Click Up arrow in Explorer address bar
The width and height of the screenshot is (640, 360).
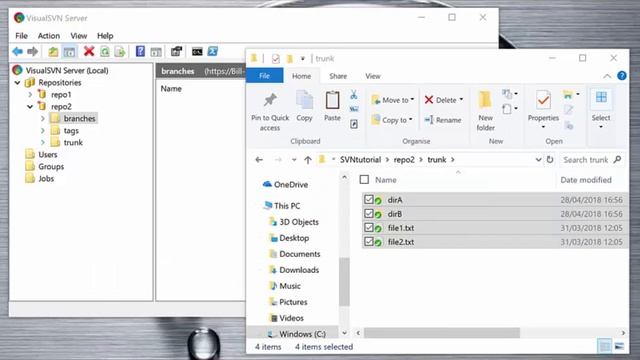click(x=308, y=160)
